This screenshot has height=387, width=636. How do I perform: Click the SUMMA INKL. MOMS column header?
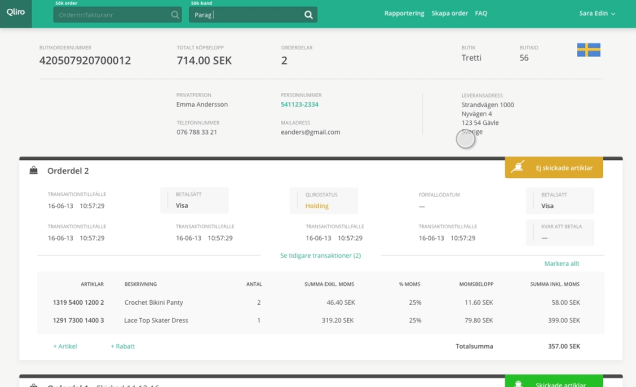click(x=554, y=284)
